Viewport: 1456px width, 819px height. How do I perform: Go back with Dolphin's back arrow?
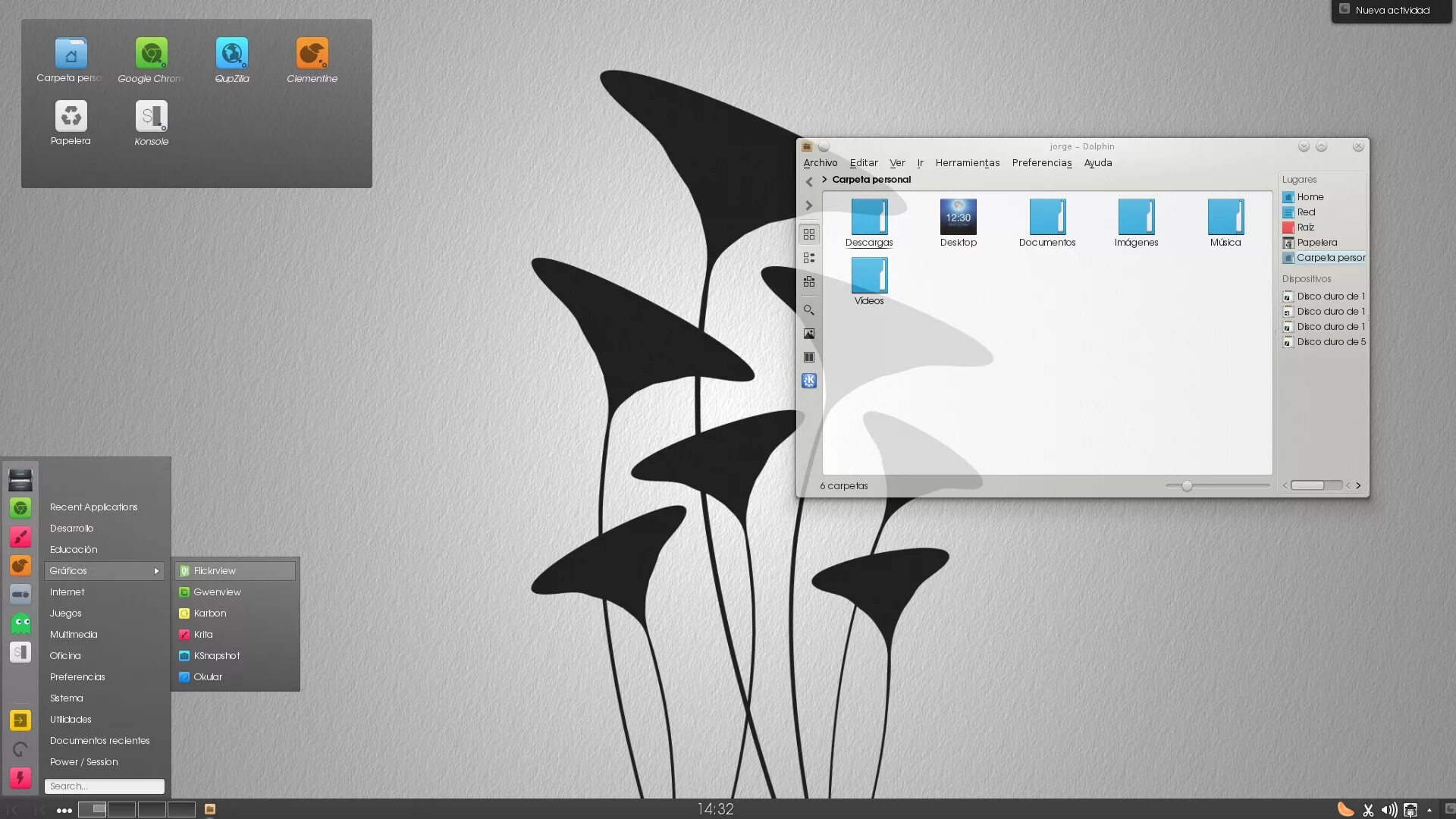coord(809,182)
